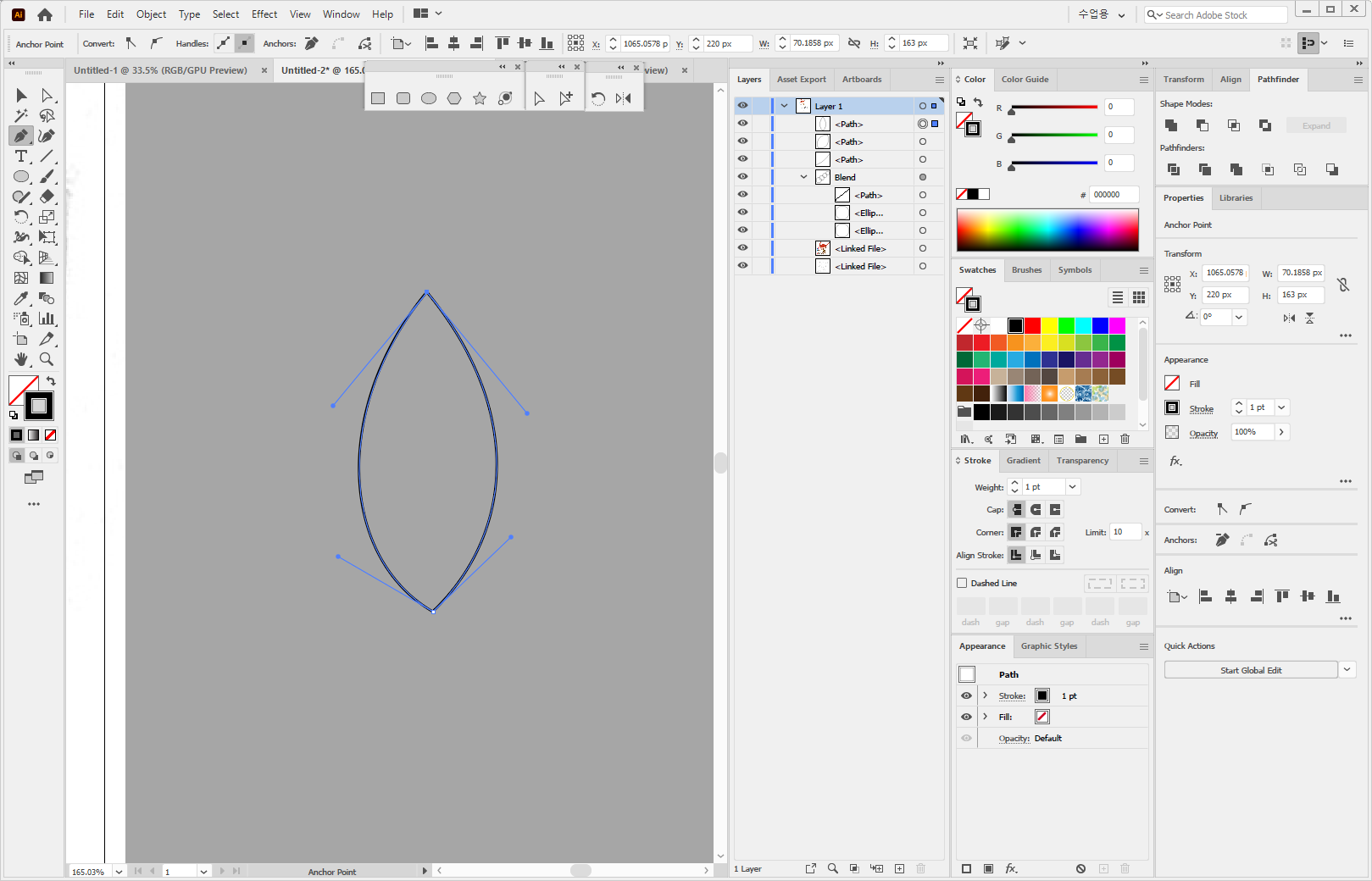Screen dimensions: 1372x881
Task: Hide the Blend sublayer
Action: (x=742, y=177)
